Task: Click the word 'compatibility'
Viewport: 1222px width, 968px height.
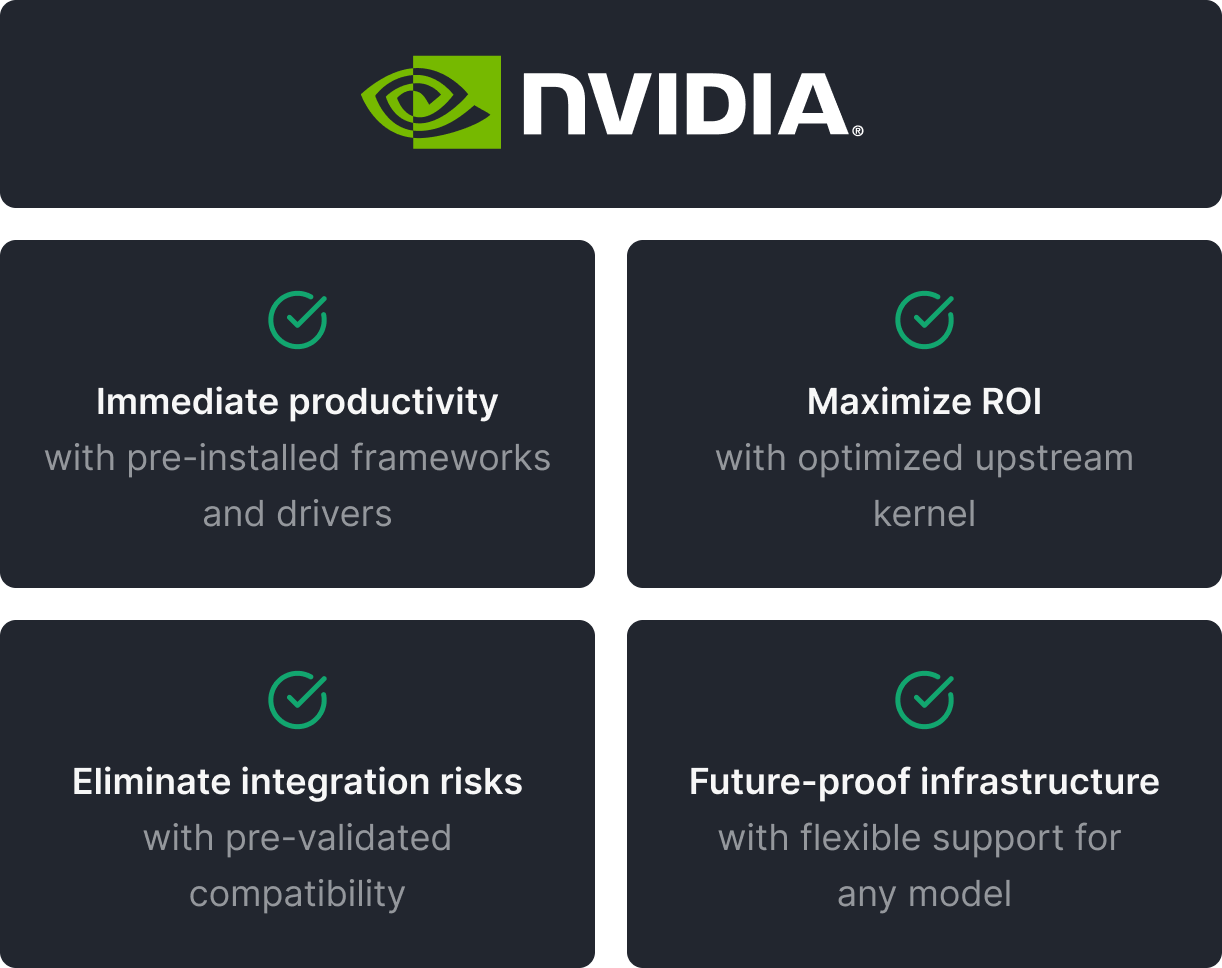Action: pyautogui.click(x=297, y=894)
